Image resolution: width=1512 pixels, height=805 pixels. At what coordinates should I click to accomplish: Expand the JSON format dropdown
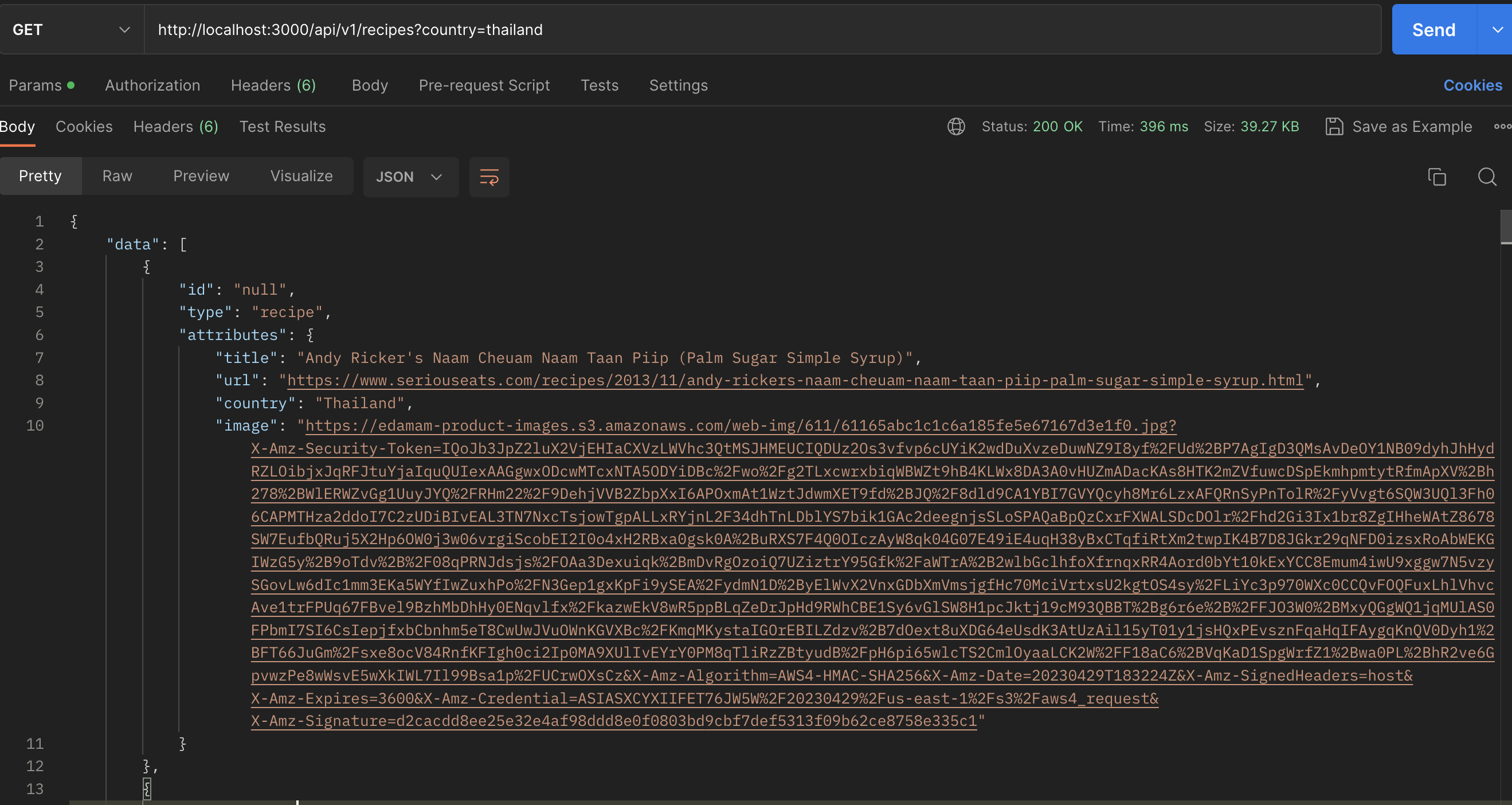(x=410, y=177)
